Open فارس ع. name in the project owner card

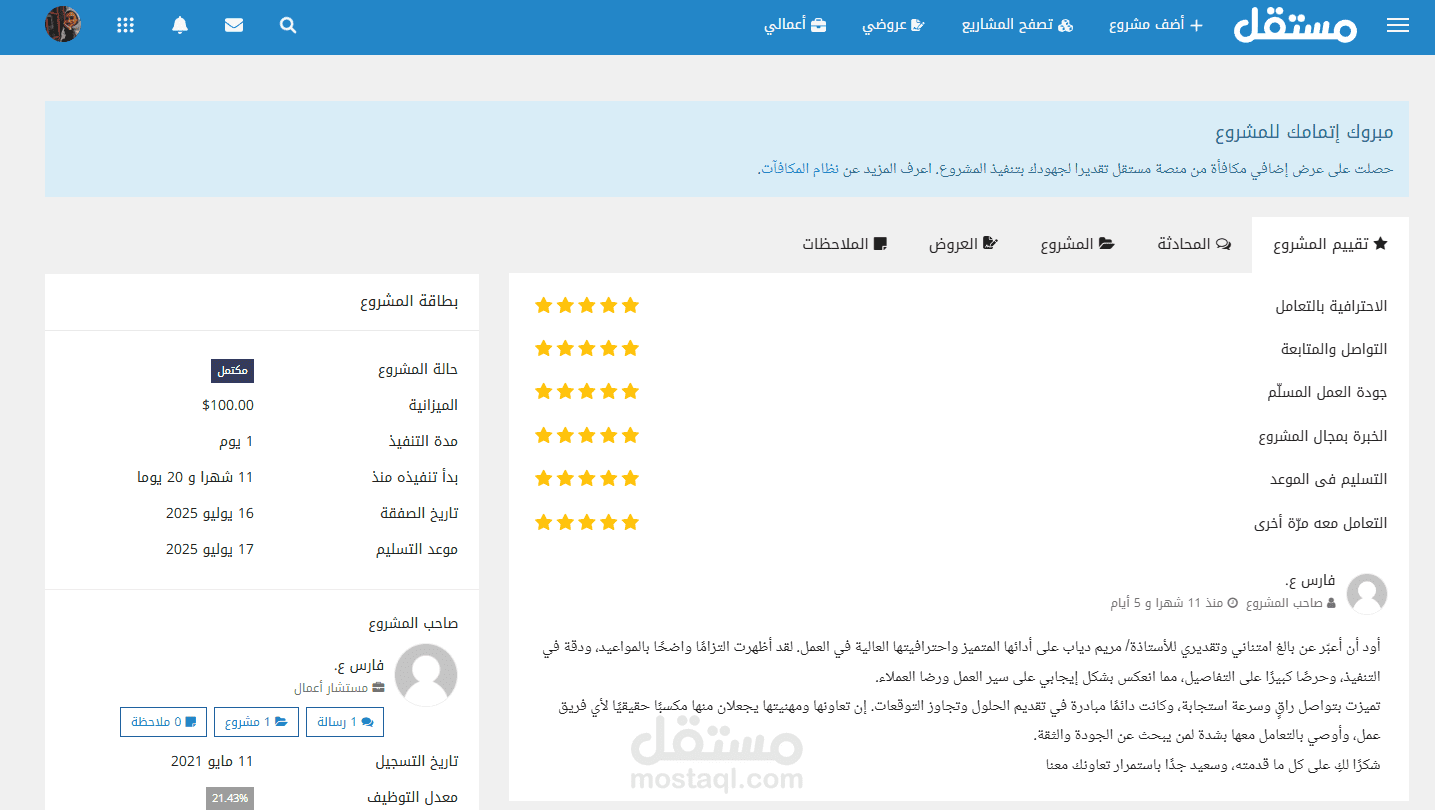click(x=360, y=665)
